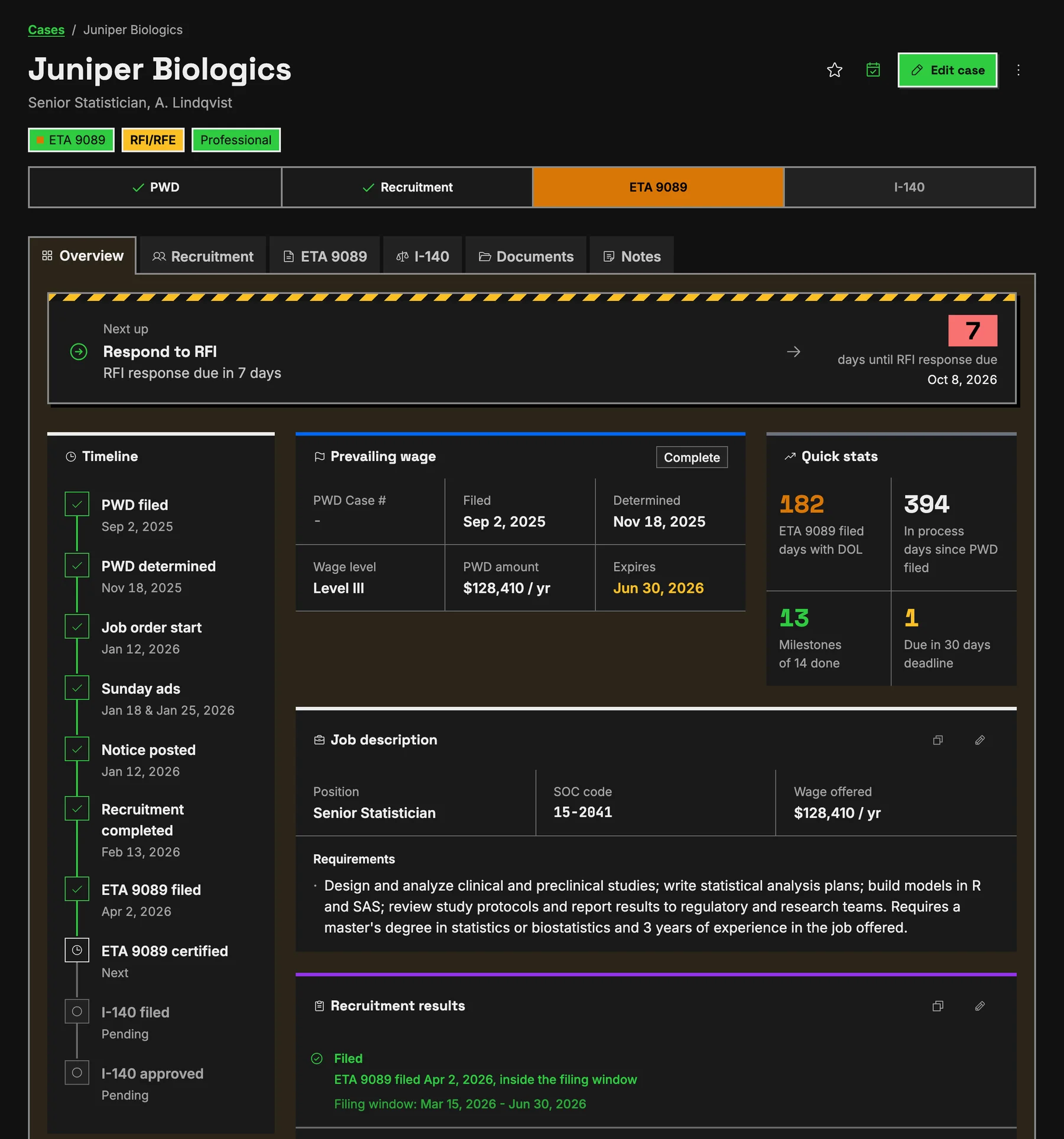This screenshot has width=1064, height=1139.
Task: Click the pencil icon in Recruitment results
Action: tap(979, 1007)
